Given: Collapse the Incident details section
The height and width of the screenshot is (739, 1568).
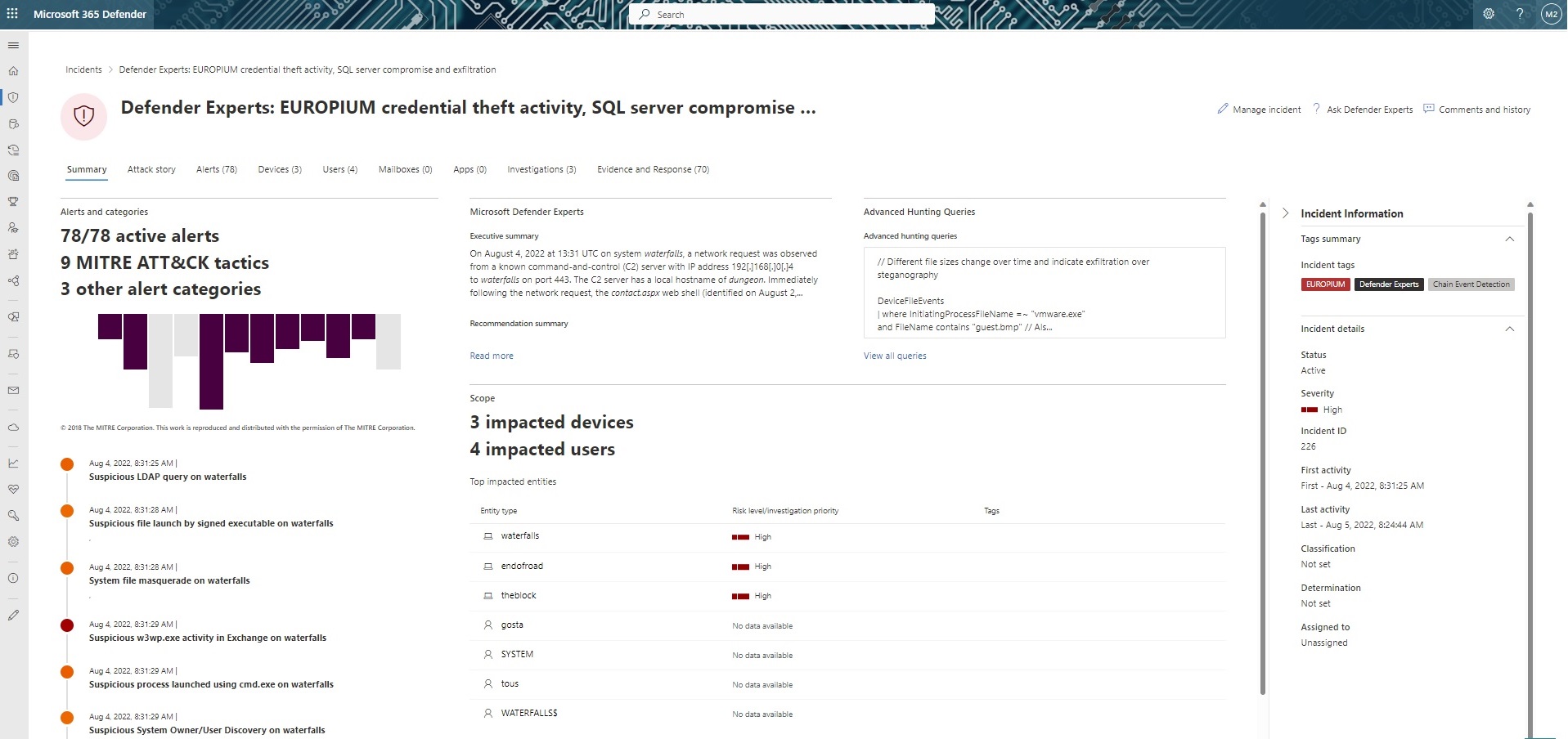Looking at the screenshot, I should coord(1509,329).
